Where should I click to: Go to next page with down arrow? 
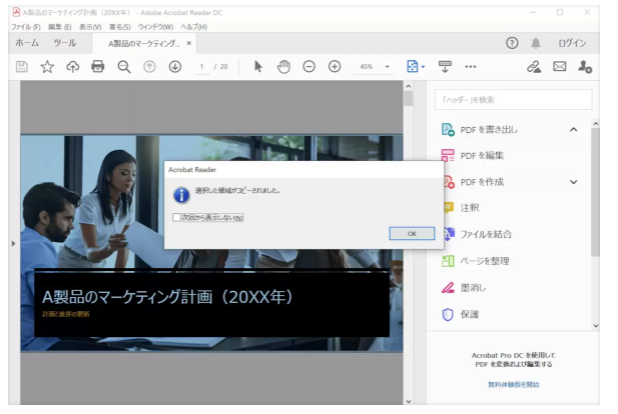pos(175,66)
